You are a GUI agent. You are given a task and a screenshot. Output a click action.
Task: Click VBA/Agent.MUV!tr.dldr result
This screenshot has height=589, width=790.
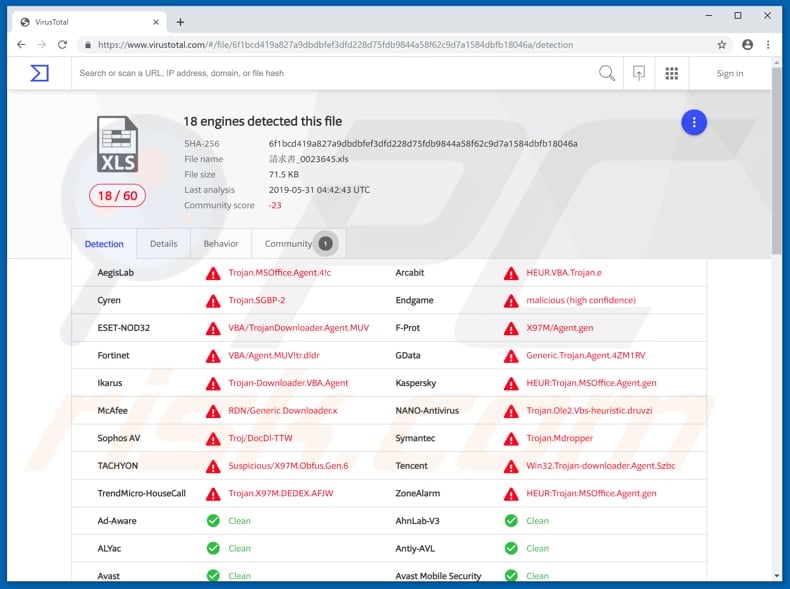(x=274, y=356)
